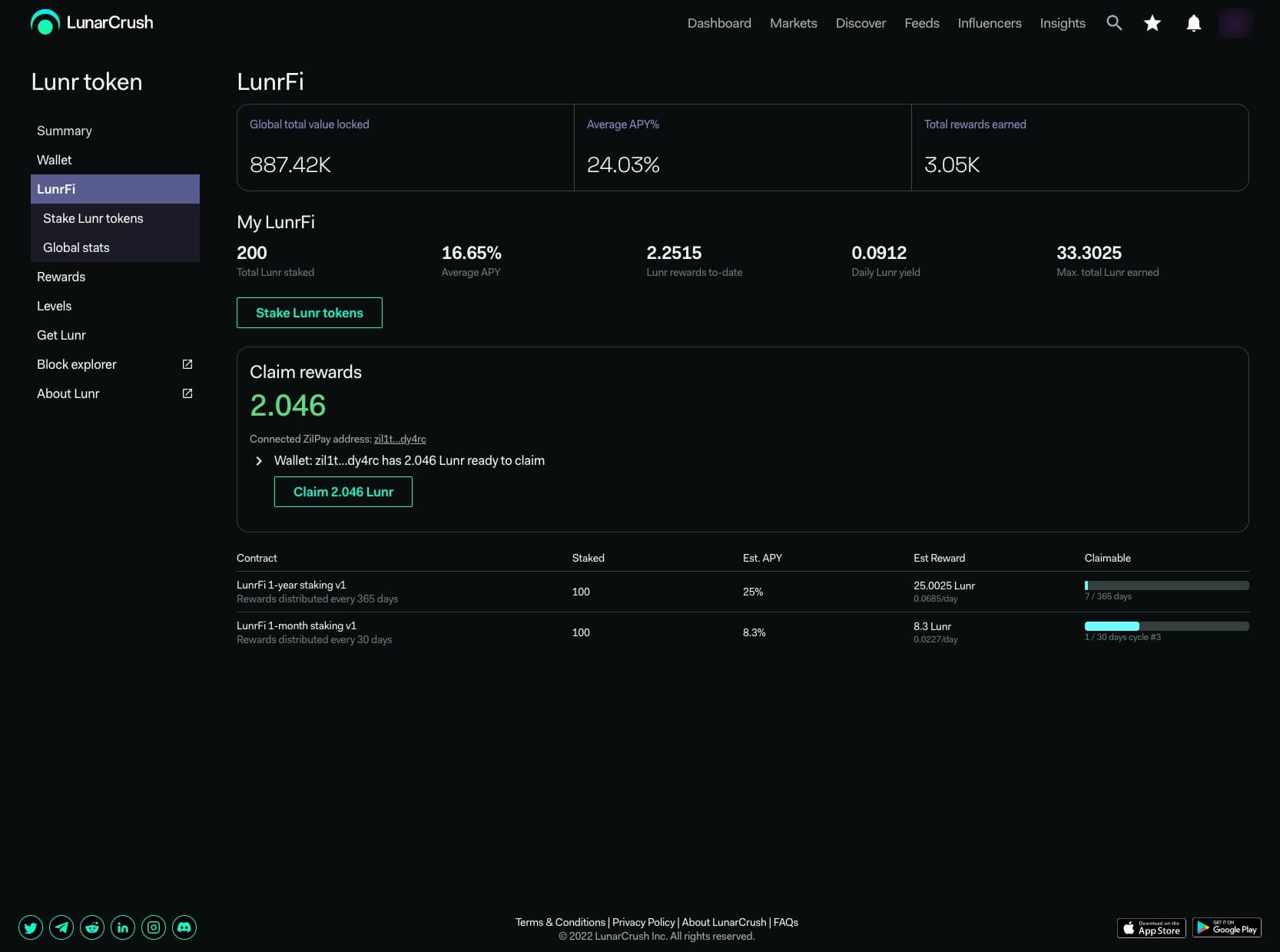Click Average APY% value 24.03%
Screen dimensions: 1280x952
[623, 164]
